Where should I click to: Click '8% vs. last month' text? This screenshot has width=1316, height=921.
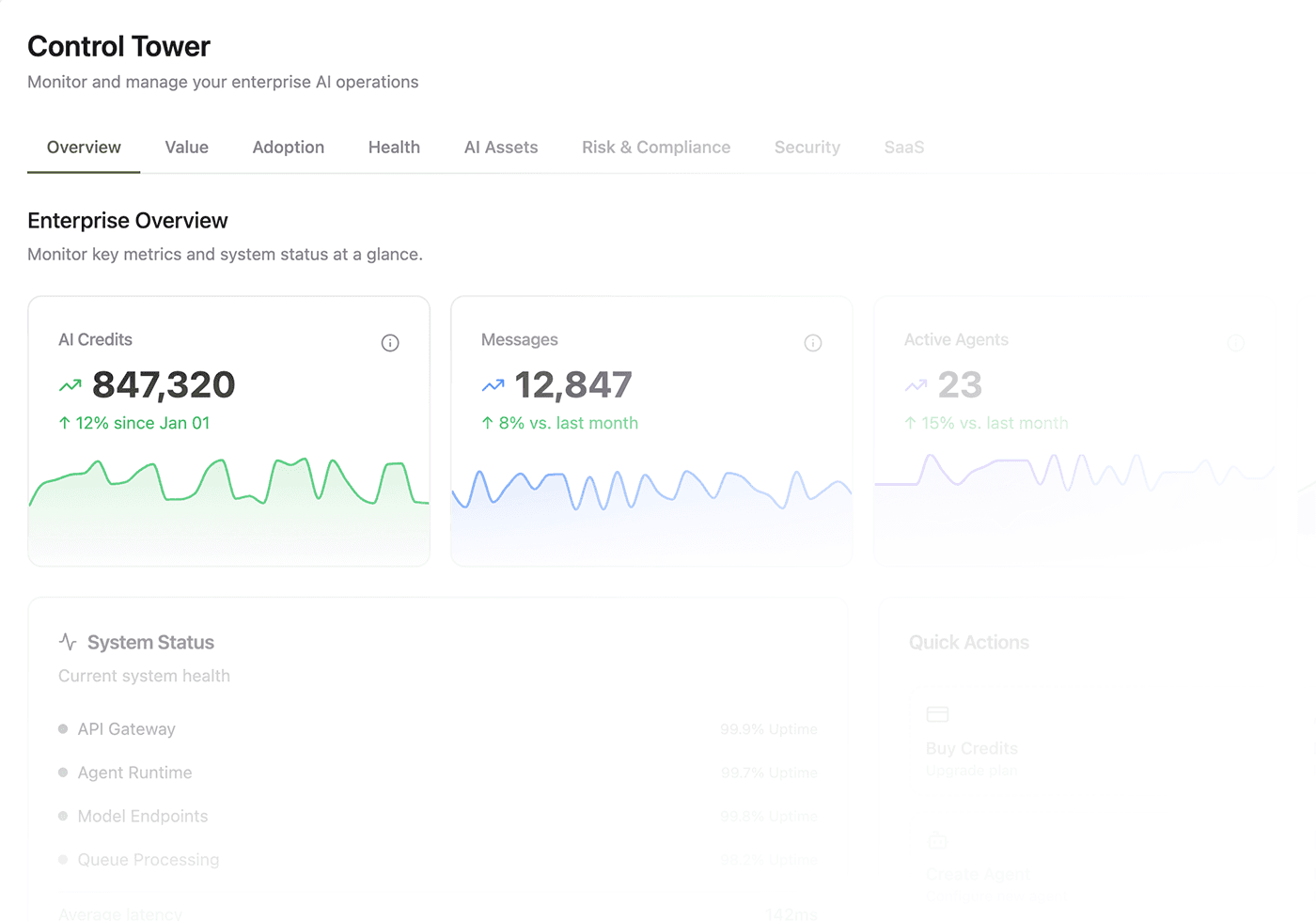(569, 423)
